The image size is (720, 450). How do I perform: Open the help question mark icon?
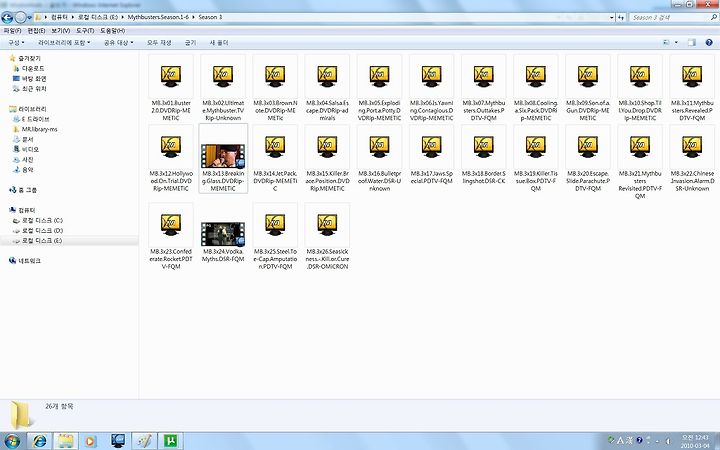709,43
